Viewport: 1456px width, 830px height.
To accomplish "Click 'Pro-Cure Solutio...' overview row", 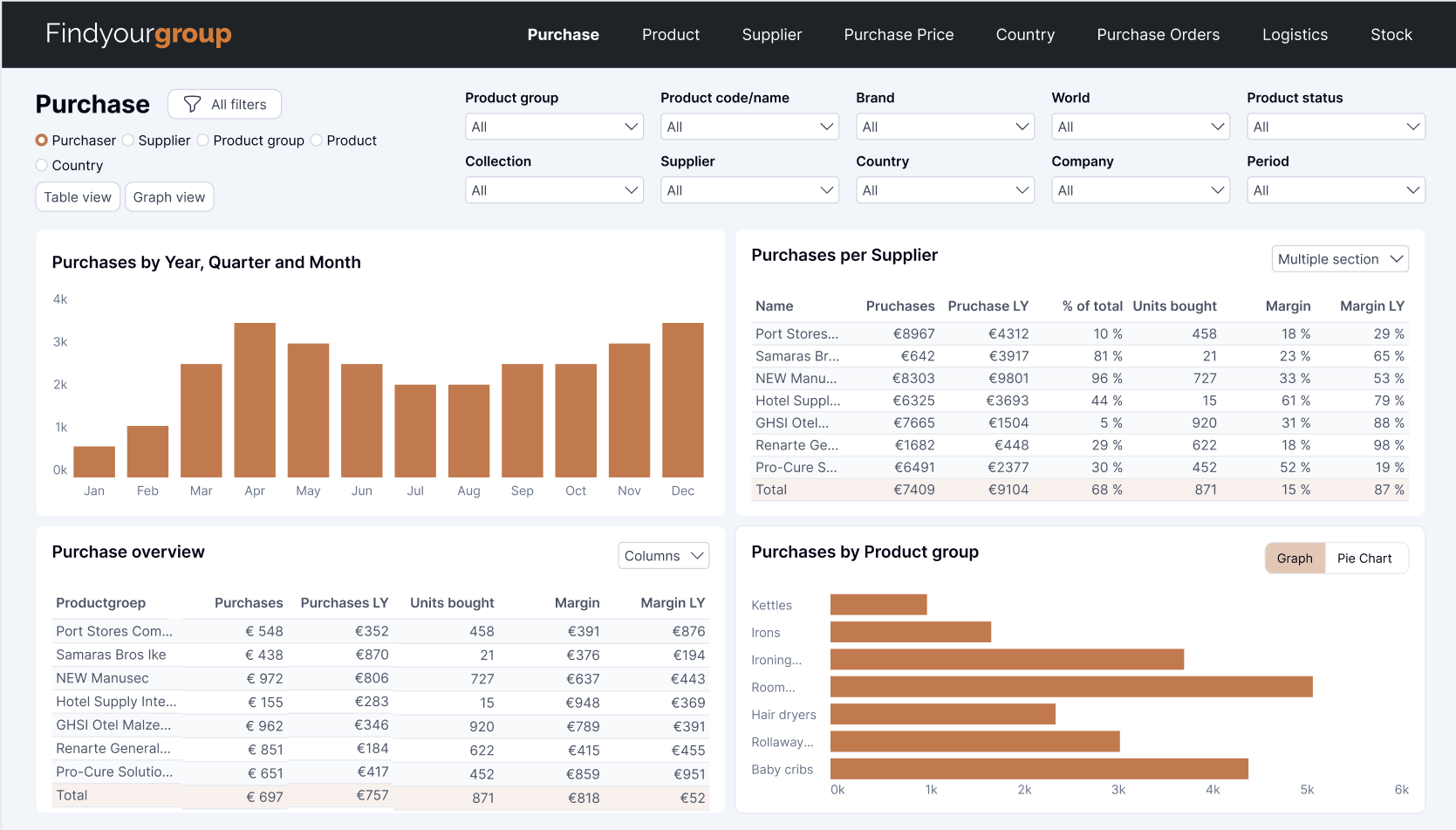I will (114, 772).
